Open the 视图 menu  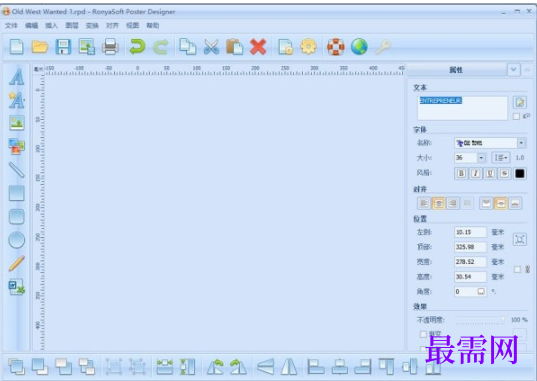coord(132,25)
